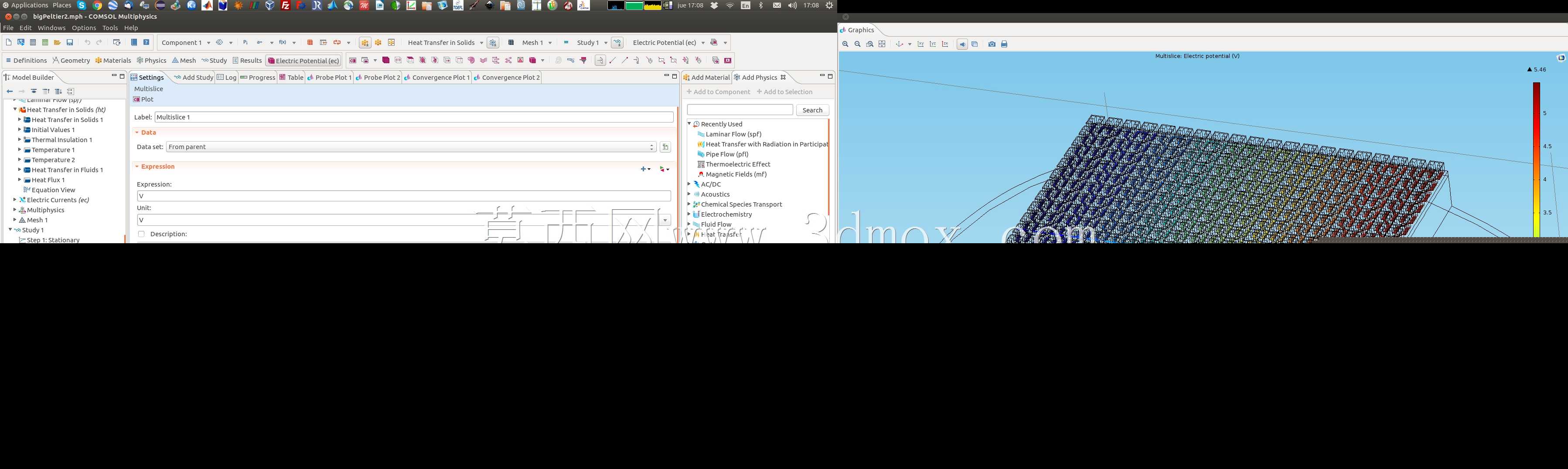Click the Build Mesh icon before Mesh 1
This screenshot has height=469, width=1568.
point(511,43)
